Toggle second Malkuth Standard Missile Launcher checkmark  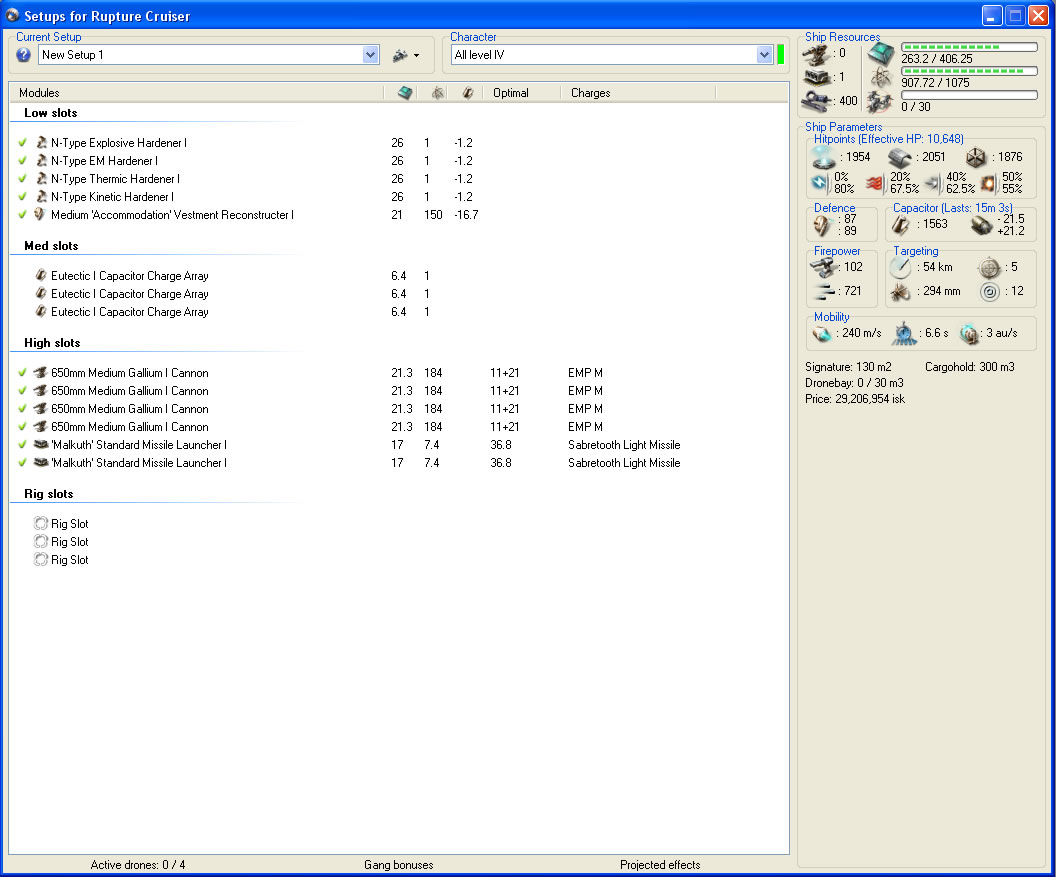click(22, 463)
